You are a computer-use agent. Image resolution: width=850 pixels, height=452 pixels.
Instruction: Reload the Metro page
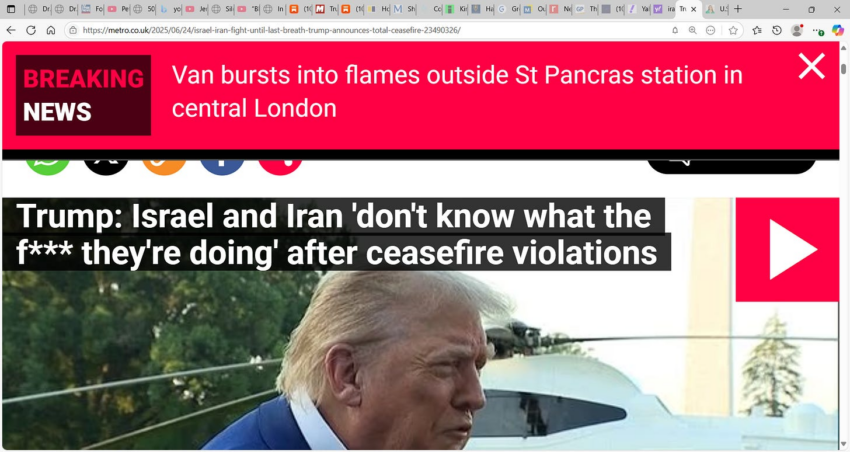coord(31,30)
